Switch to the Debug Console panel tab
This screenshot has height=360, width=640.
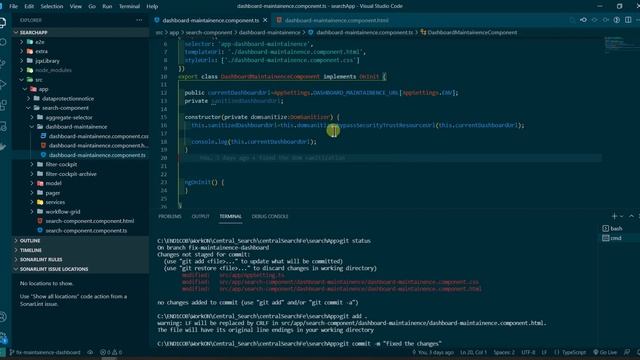(x=270, y=216)
